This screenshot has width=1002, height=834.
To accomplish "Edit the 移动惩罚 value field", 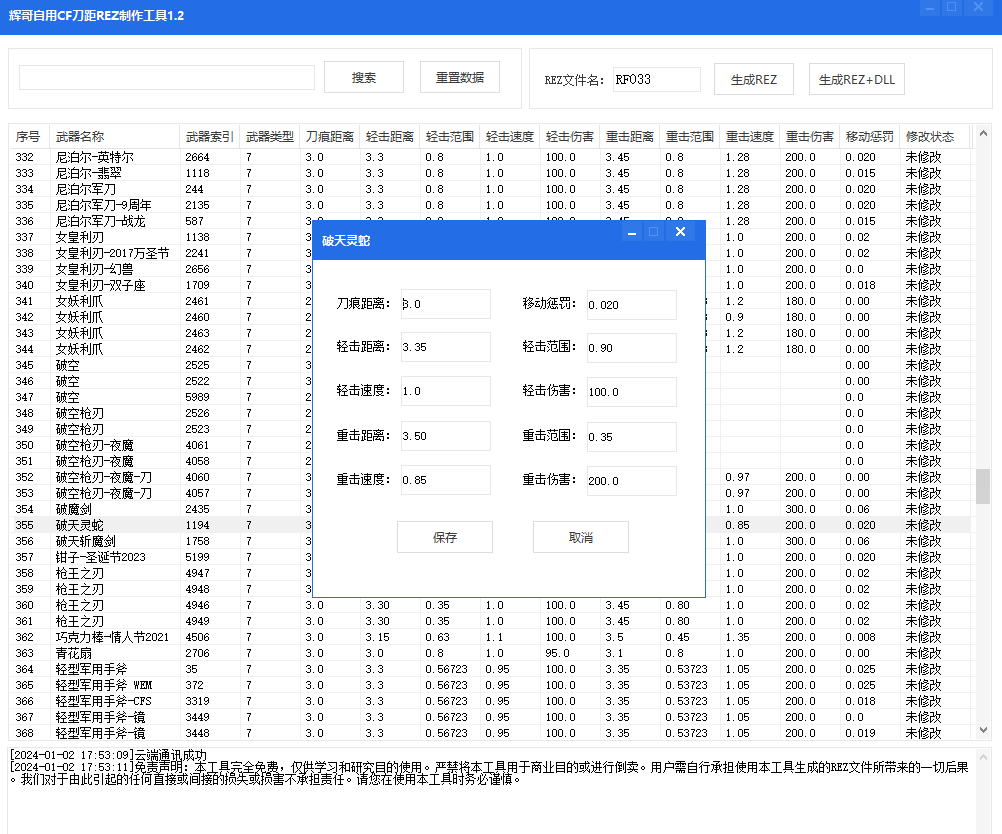I will [x=631, y=305].
